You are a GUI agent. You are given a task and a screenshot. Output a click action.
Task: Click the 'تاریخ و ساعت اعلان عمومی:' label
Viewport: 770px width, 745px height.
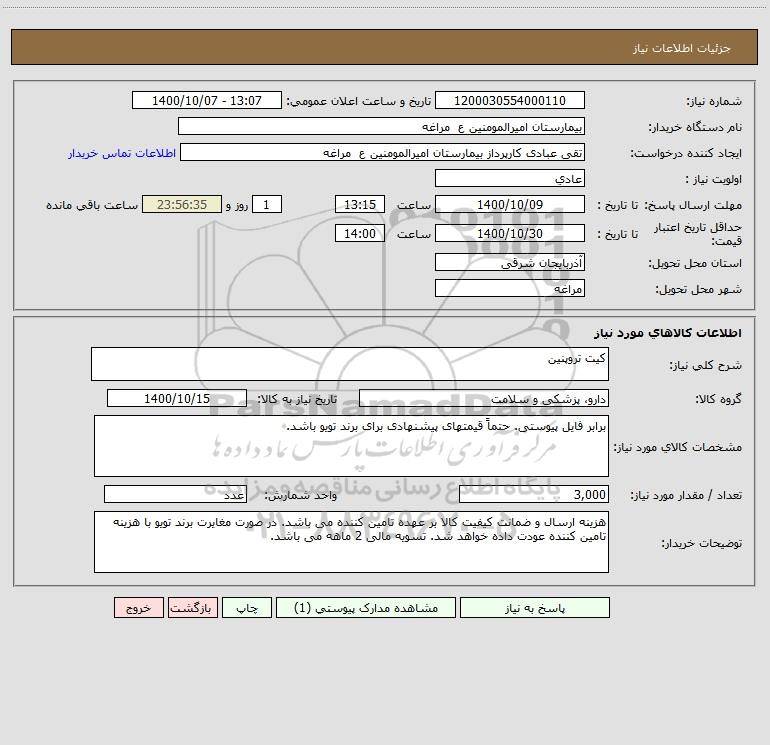click(359, 101)
